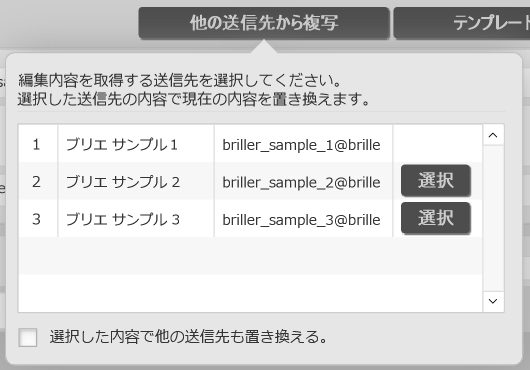Click the checkbox label text about replacing other recipients
This screenshot has width=530, height=370.
189,337
